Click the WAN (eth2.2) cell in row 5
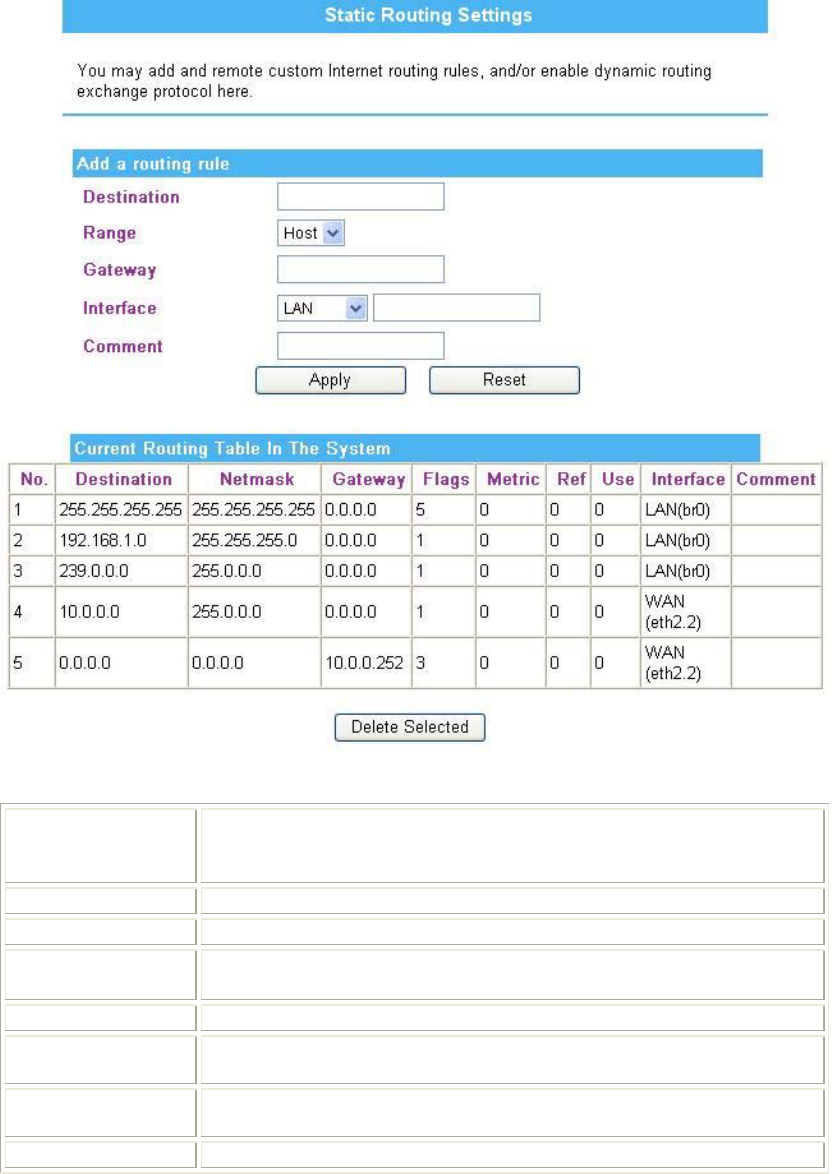This screenshot has width=832, height=1174. tap(686, 663)
